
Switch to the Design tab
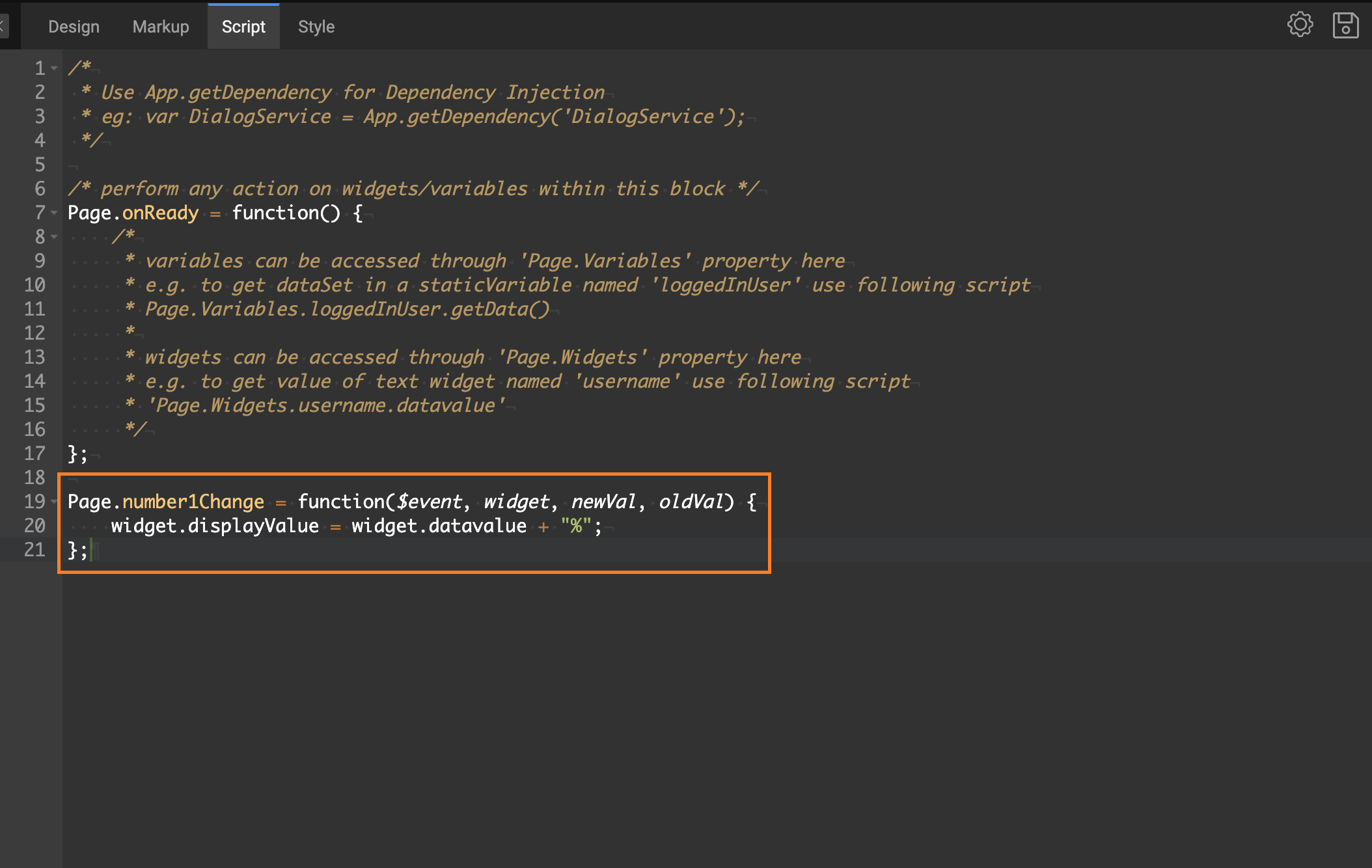tap(73, 26)
